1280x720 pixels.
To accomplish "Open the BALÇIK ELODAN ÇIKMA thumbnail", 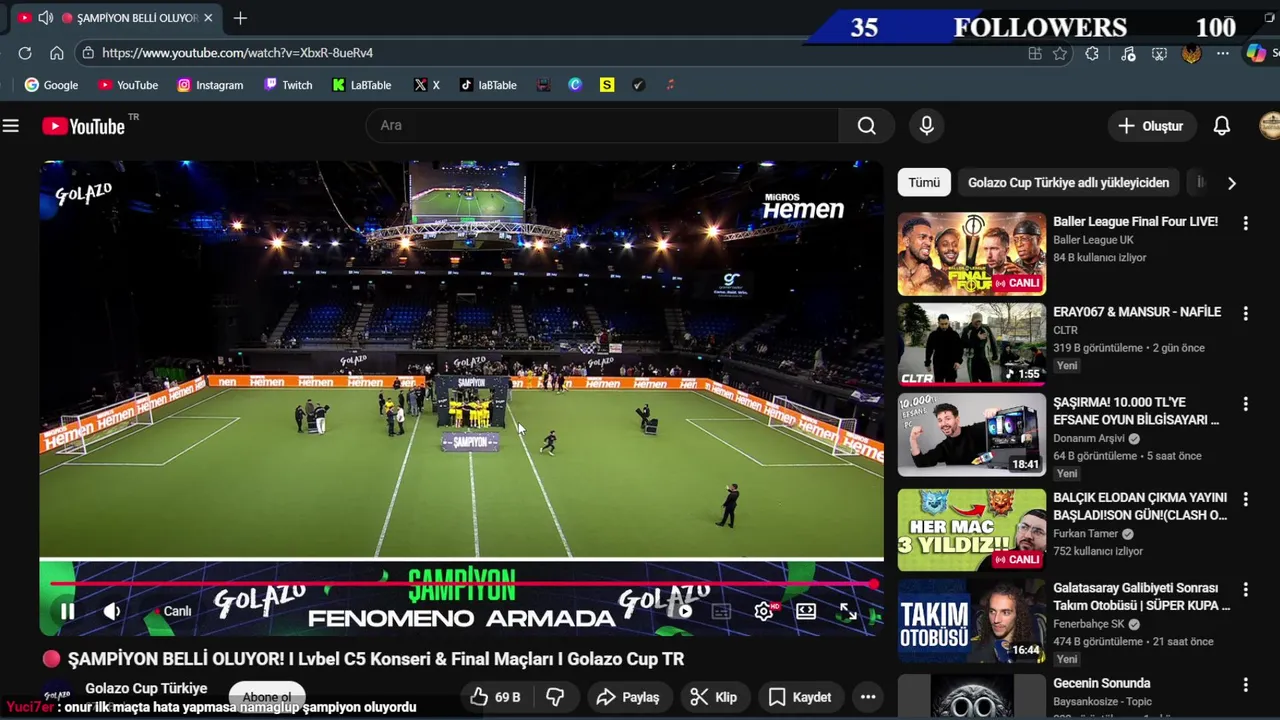I will point(971,529).
